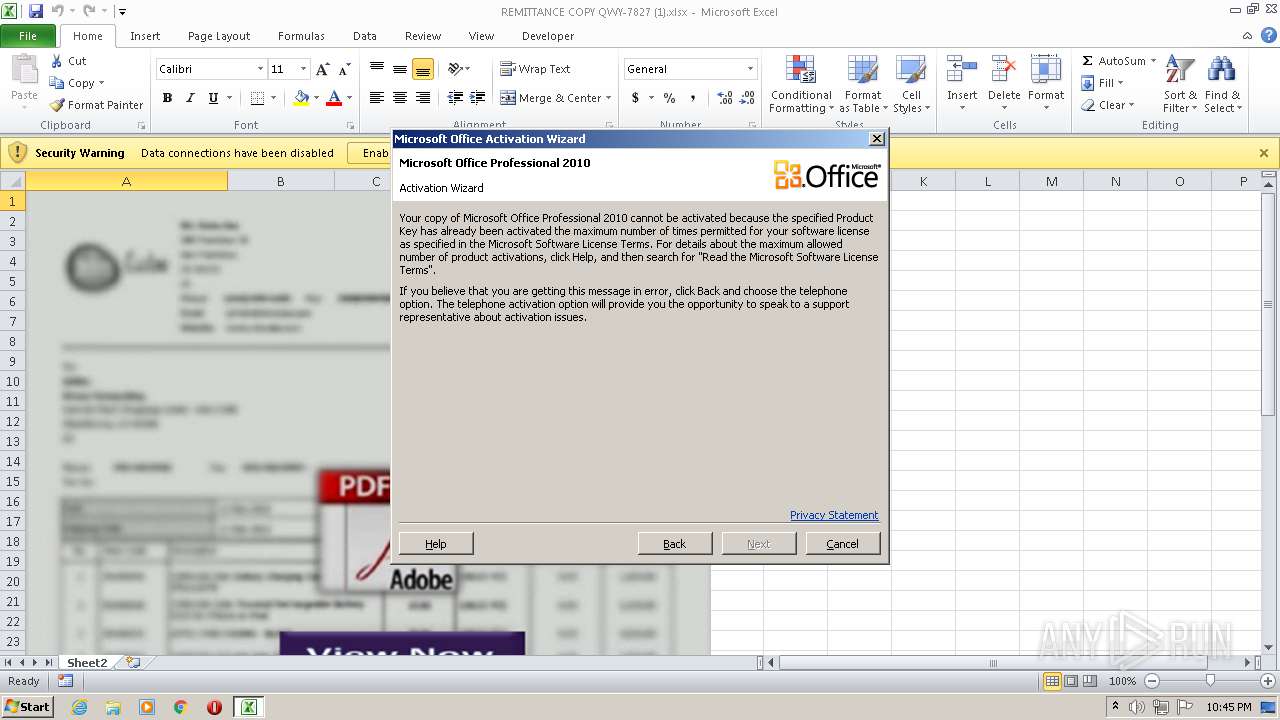Open Format as Table gallery
Viewport: 1280px width, 720px height.
pyautogui.click(x=863, y=85)
